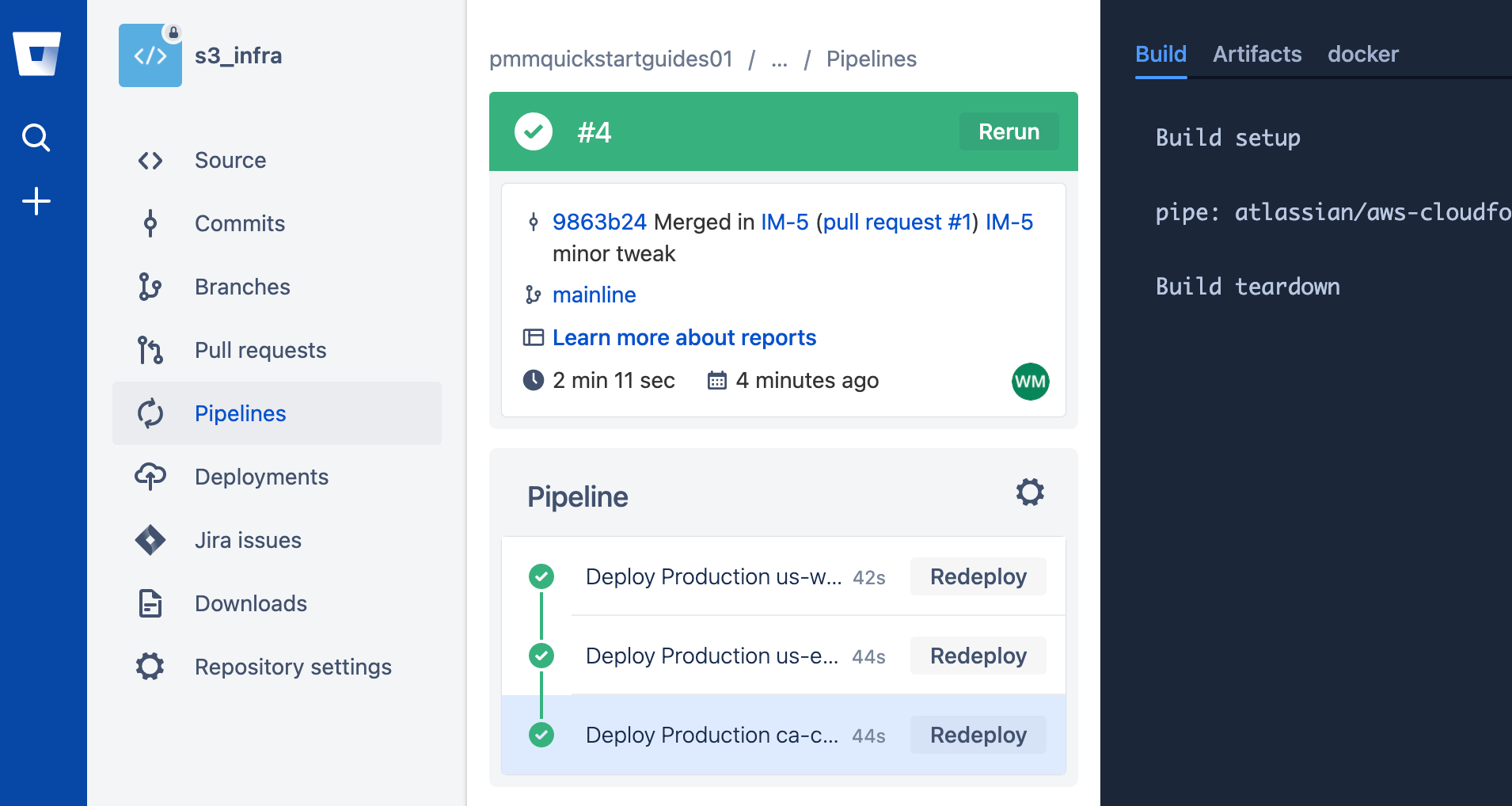
Task: View linked Jira issues
Action: [248, 540]
